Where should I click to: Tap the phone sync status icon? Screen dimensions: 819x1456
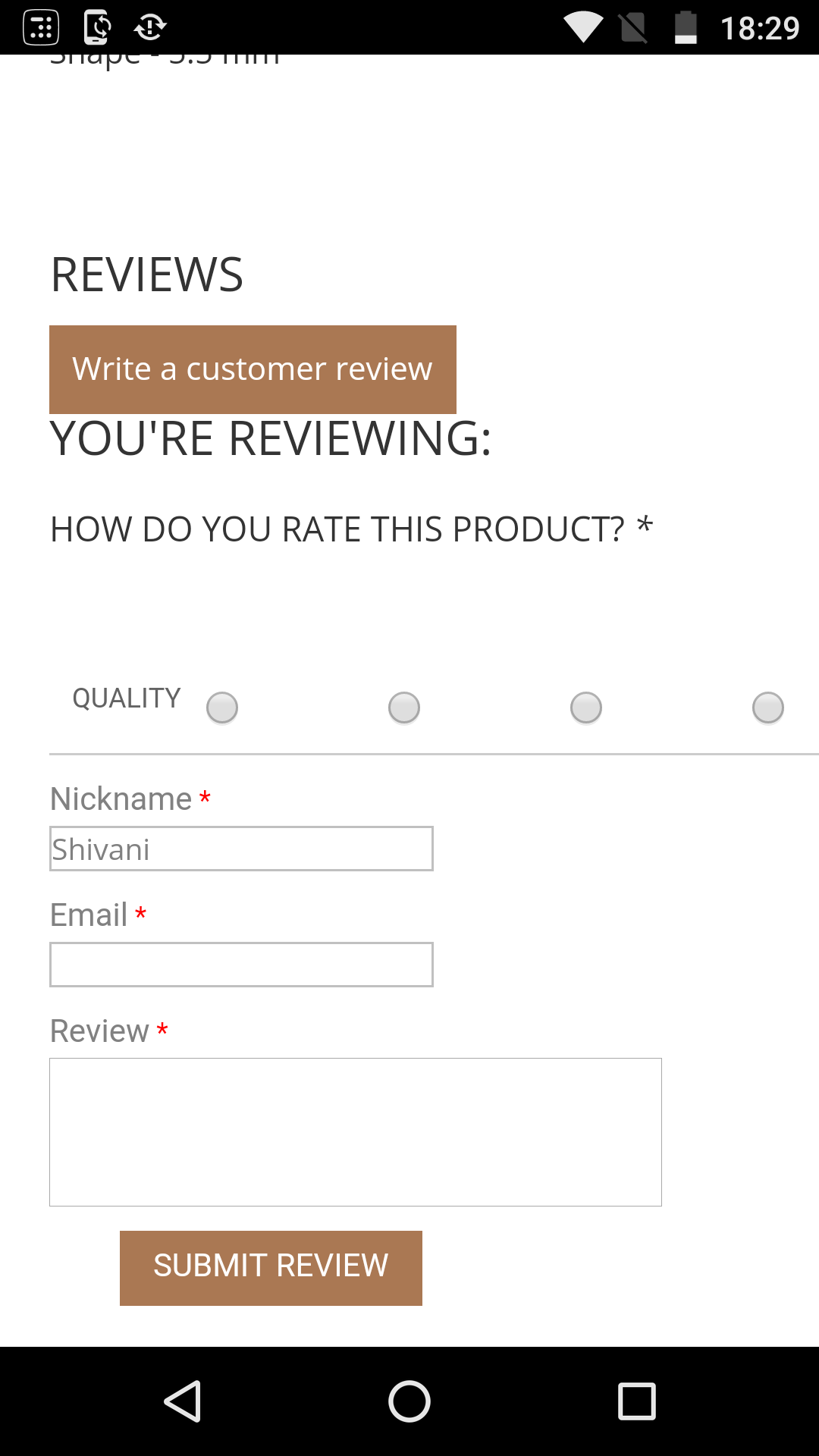point(97,28)
